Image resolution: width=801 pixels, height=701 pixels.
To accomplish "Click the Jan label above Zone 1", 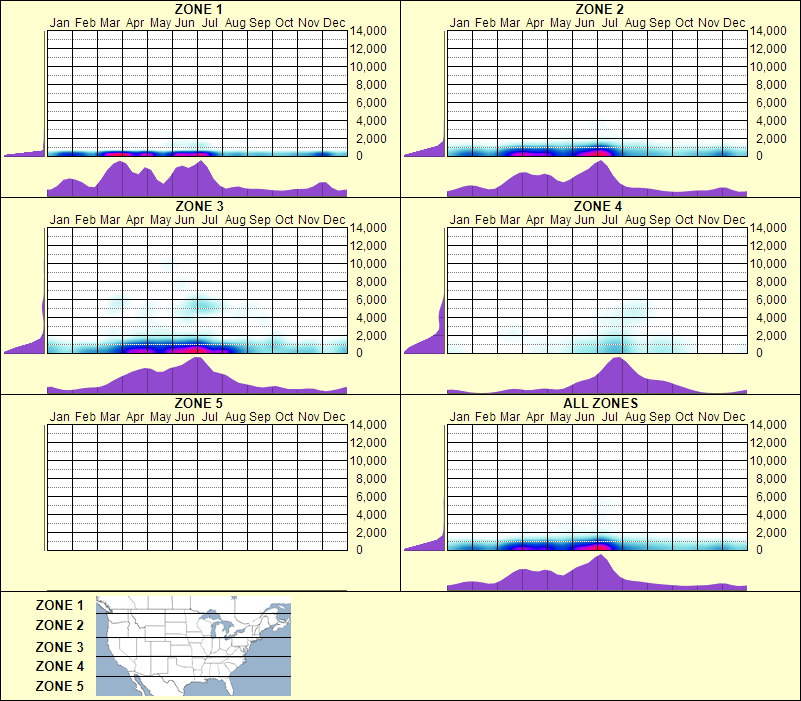I will pyautogui.click(x=59, y=23).
